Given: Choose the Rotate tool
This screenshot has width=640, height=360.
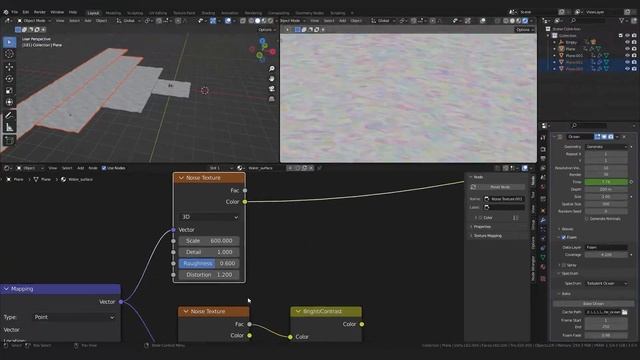Looking at the screenshot, I should 9,78.
